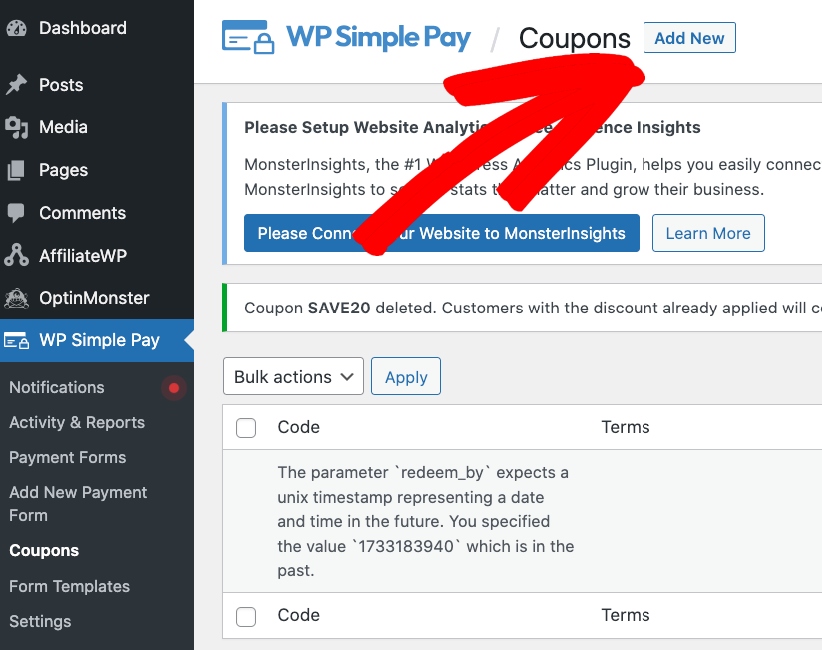Click the Dashboard gauge icon
Screen dimensions: 822x650
pyautogui.click(x=16, y=28)
